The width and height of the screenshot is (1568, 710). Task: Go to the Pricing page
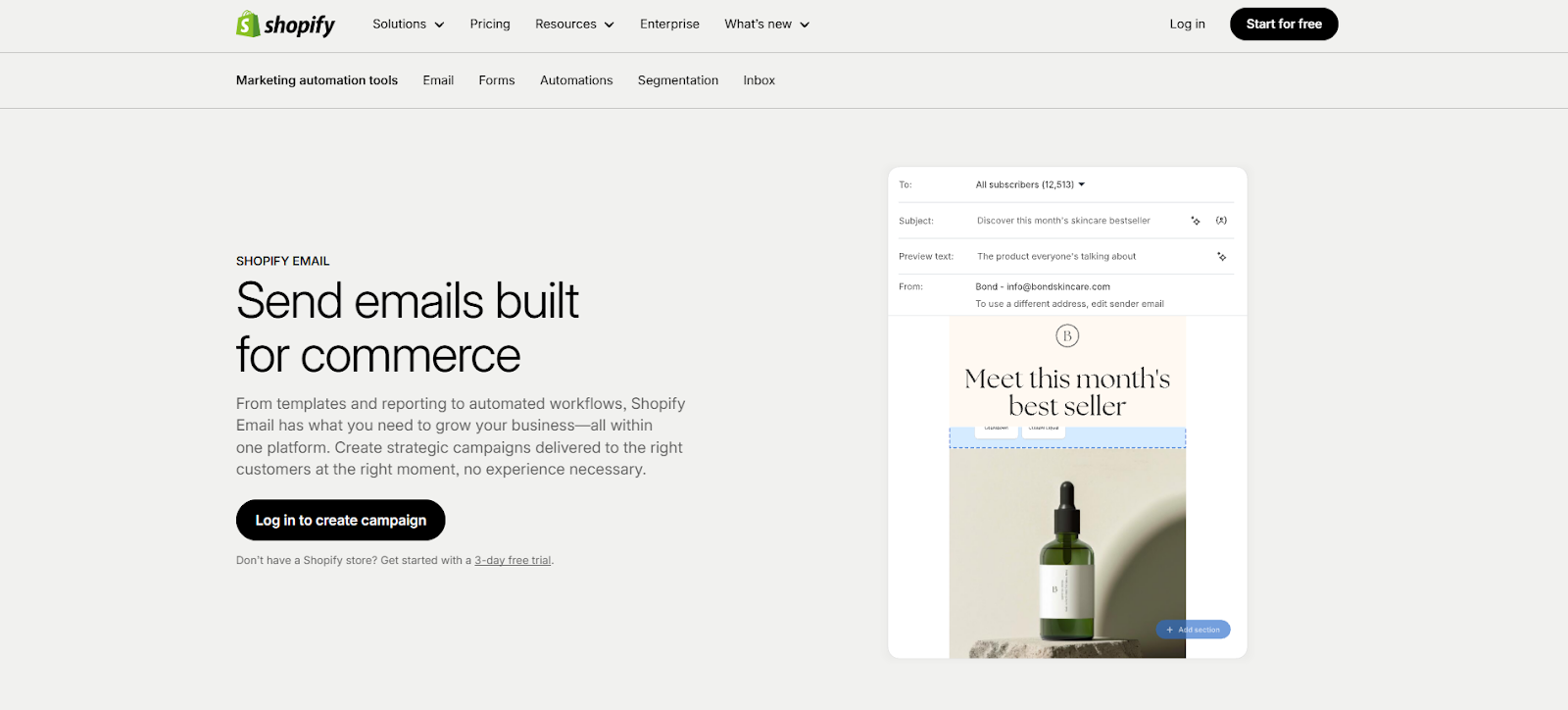point(490,25)
